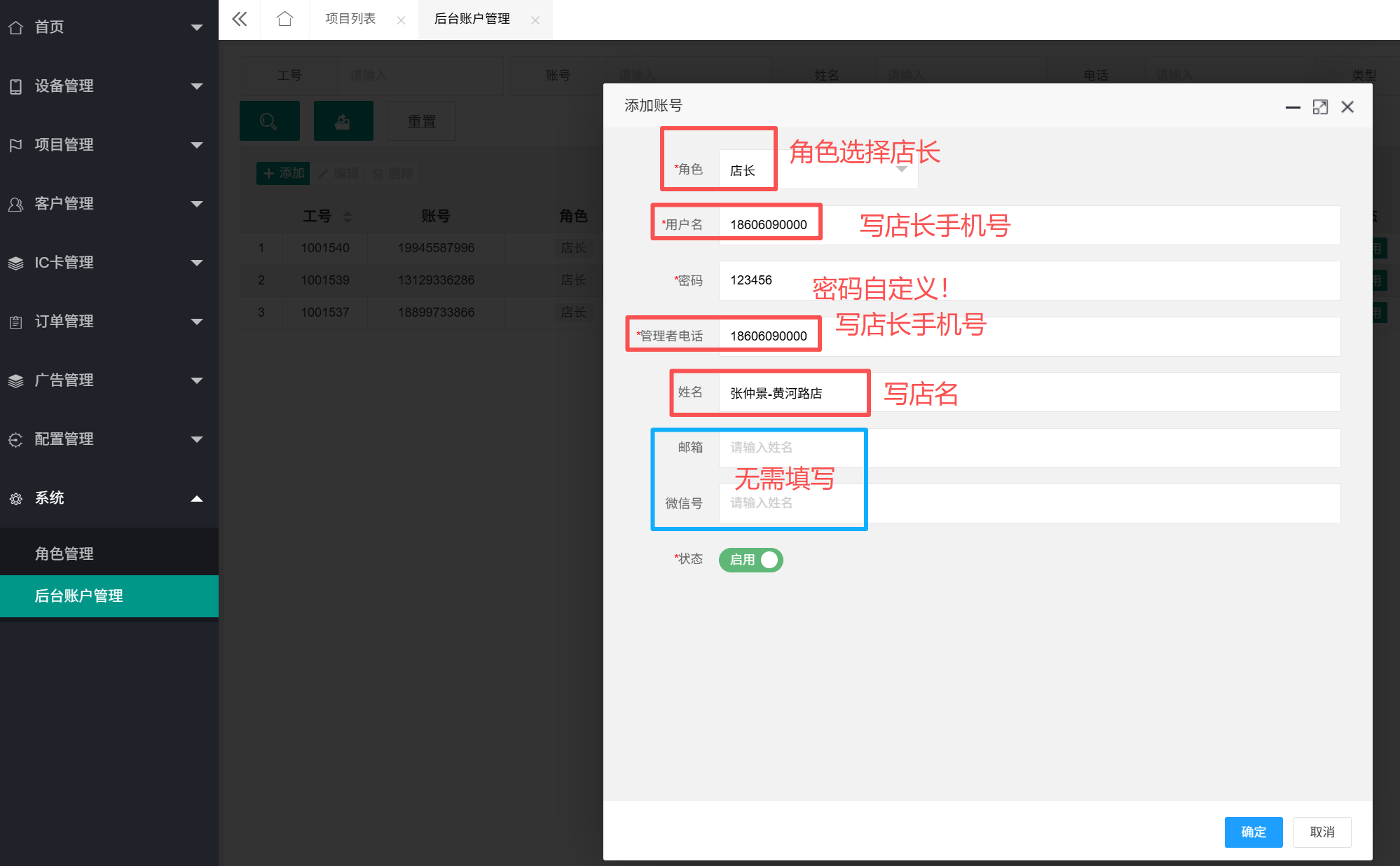
Task: Click the 订单管理 clipboard icon
Action: pyautogui.click(x=15, y=322)
